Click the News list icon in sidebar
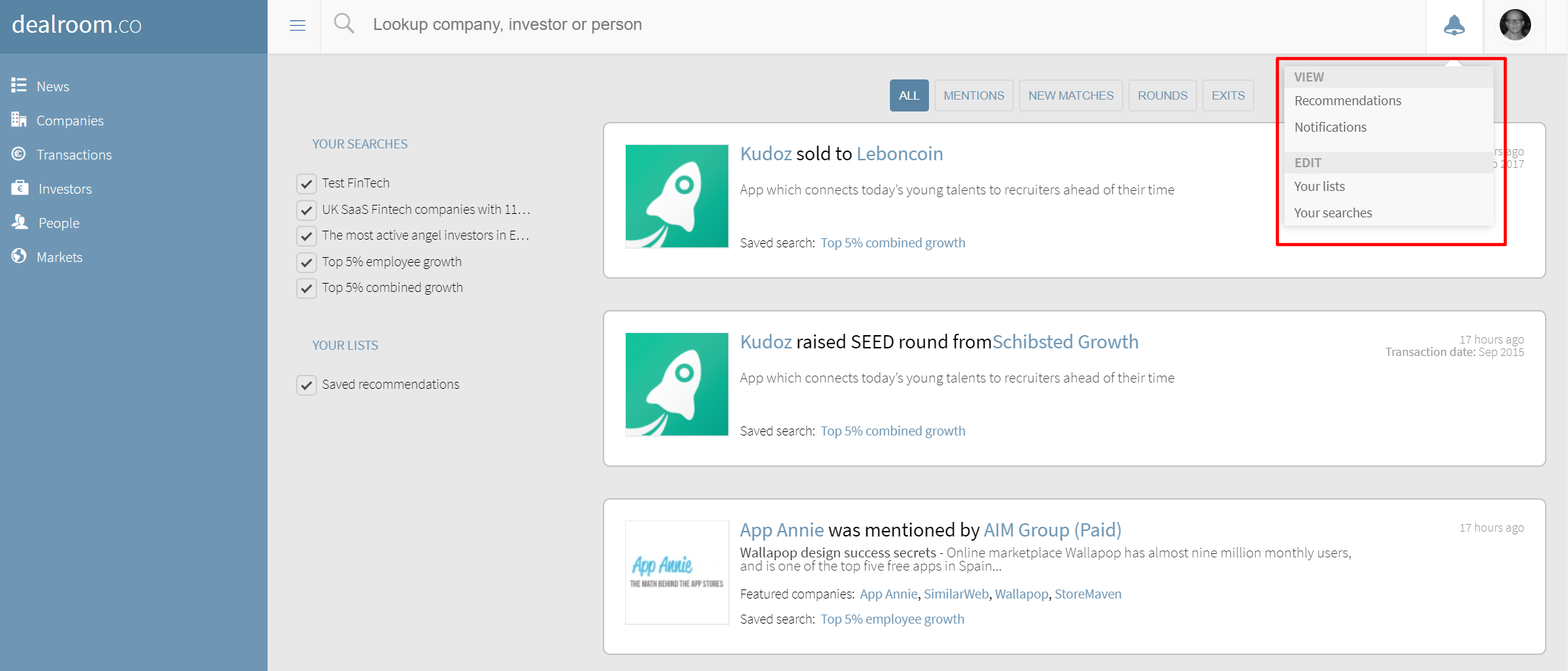 [x=19, y=85]
